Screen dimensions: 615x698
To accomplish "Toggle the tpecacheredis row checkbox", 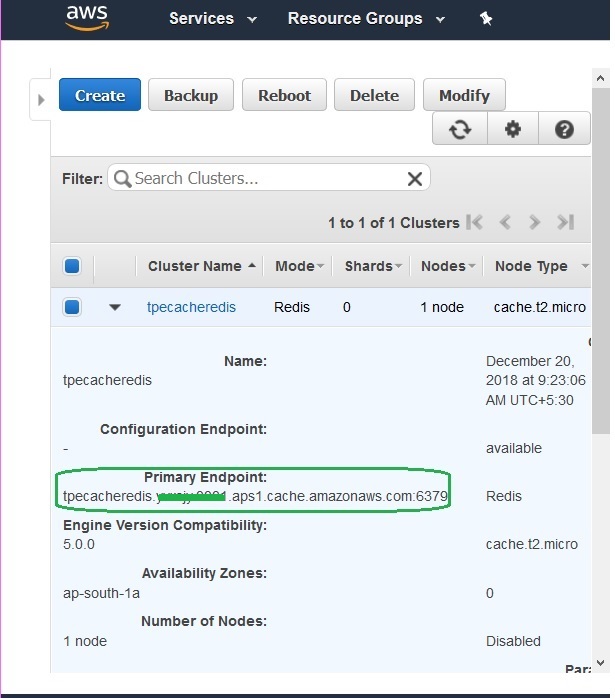I will coord(72,307).
